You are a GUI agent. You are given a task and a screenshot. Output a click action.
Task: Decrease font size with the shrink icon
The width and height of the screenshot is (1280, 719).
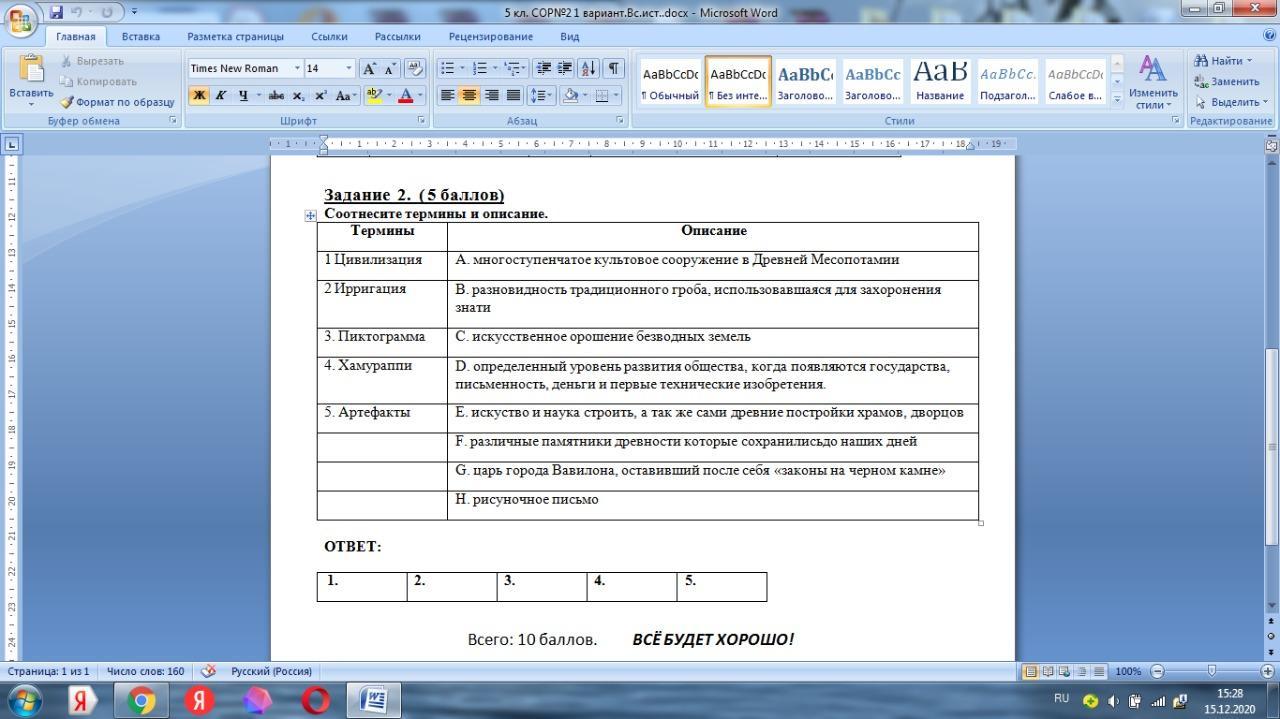(x=389, y=68)
